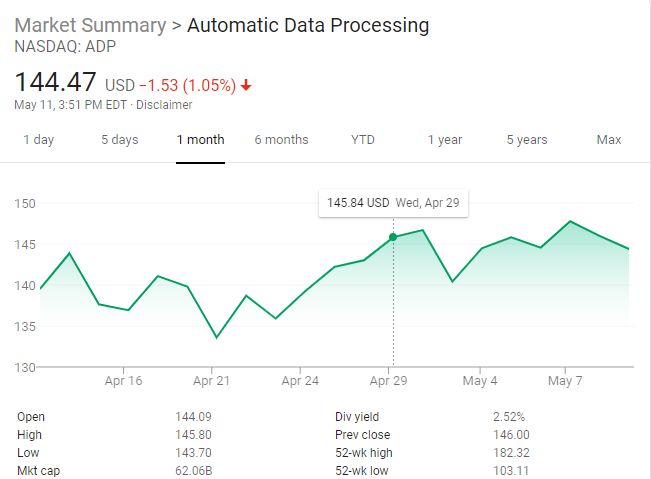Image resolution: width=651 pixels, height=479 pixels.
Task: Select the 1 day range tab
Action: coord(39,140)
